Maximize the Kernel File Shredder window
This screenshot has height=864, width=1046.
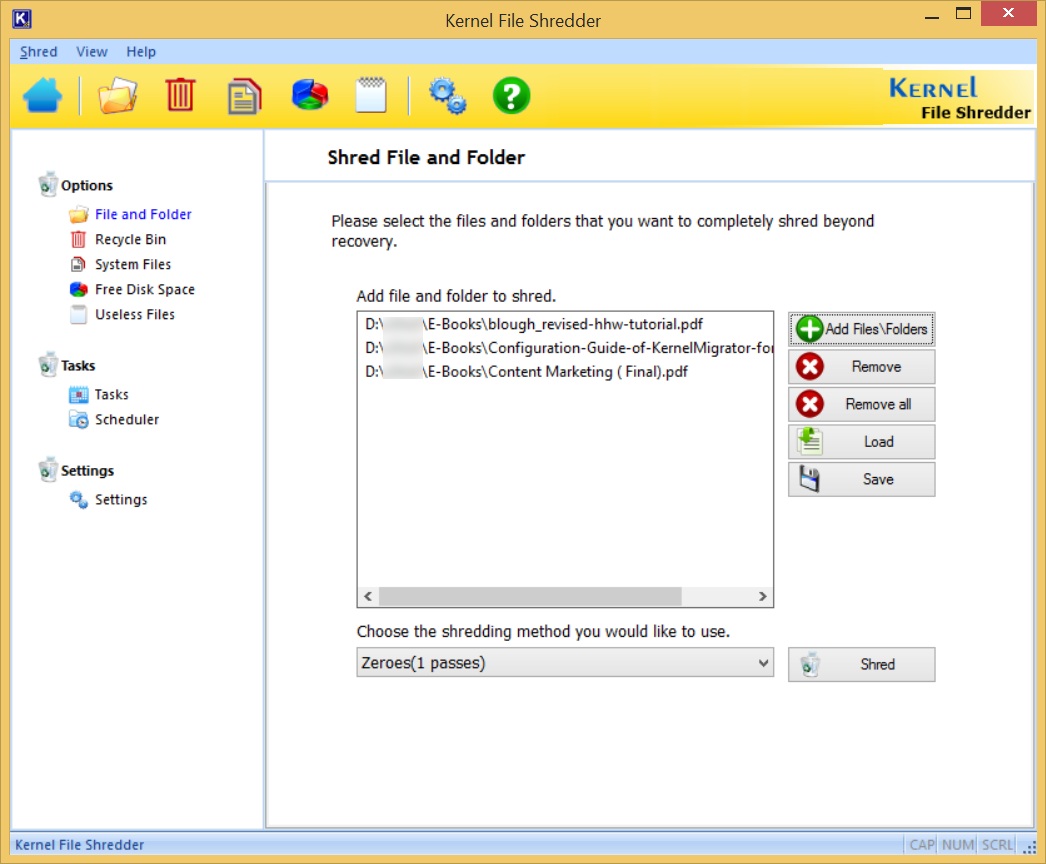pyautogui.click(x=963, y=13)
